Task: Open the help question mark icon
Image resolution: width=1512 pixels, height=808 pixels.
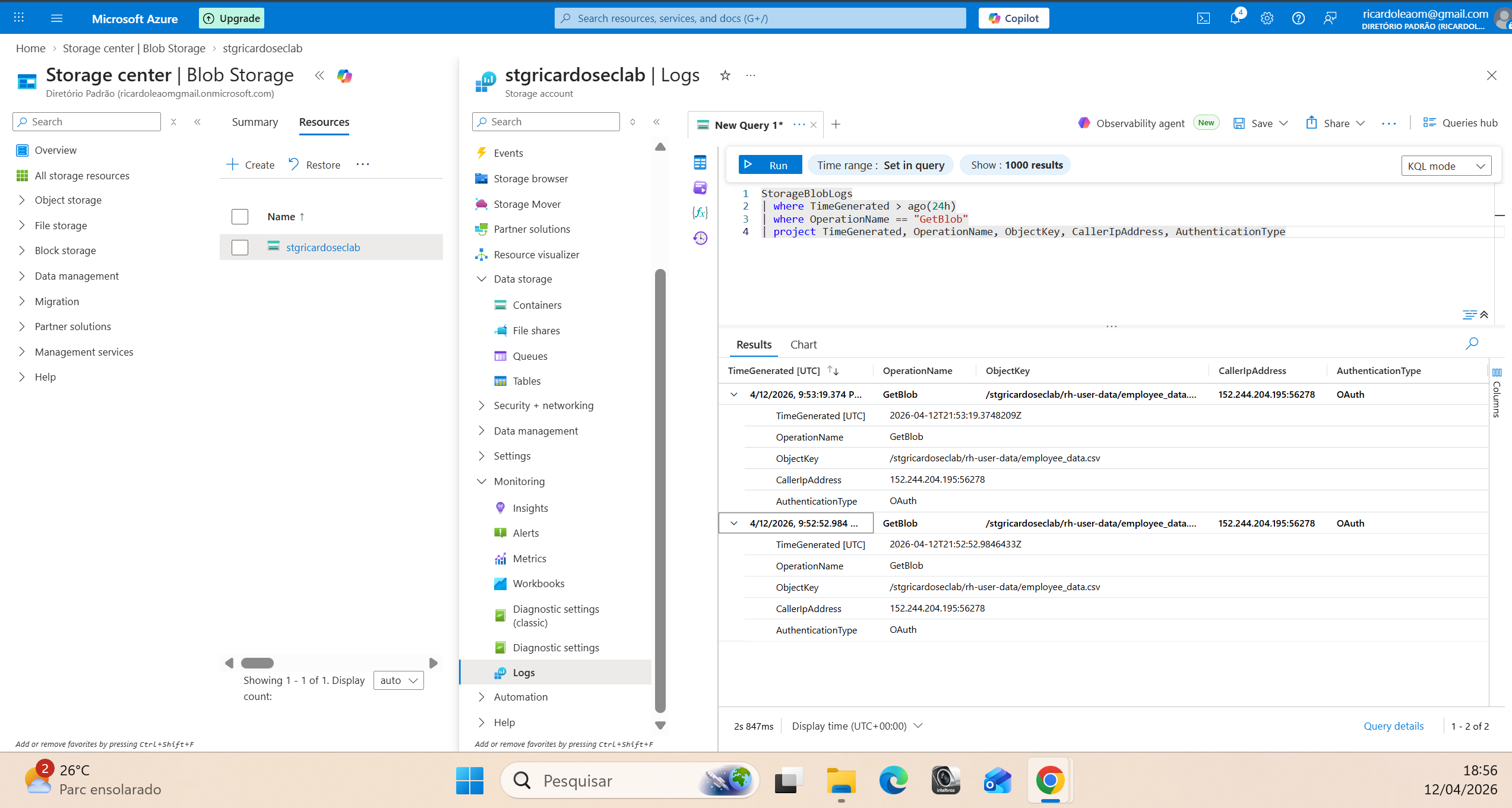Action: click(x=1298, y=18)
